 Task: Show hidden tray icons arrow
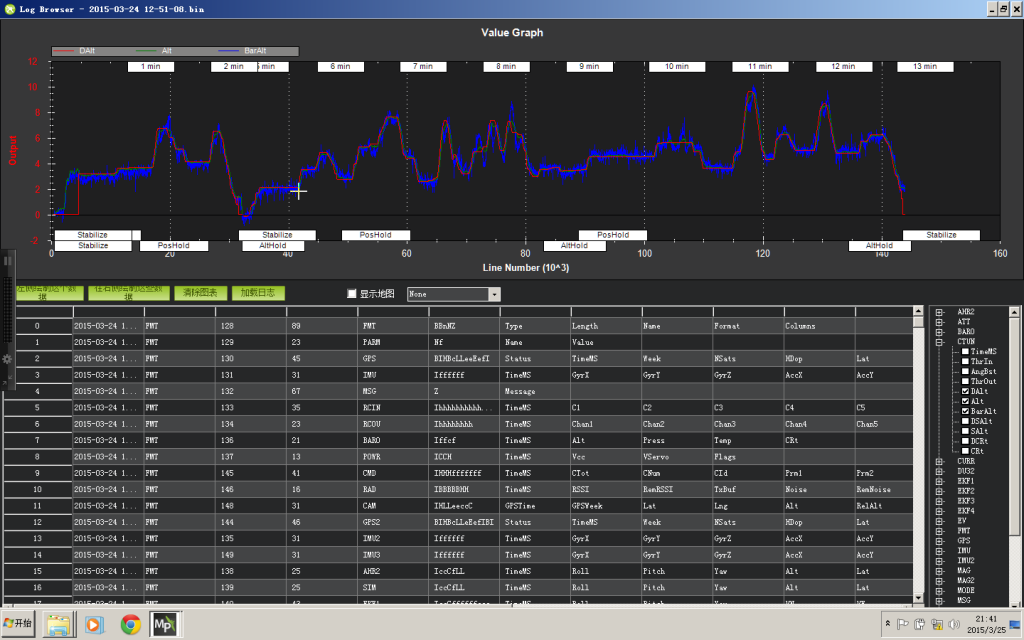(888, 624)
